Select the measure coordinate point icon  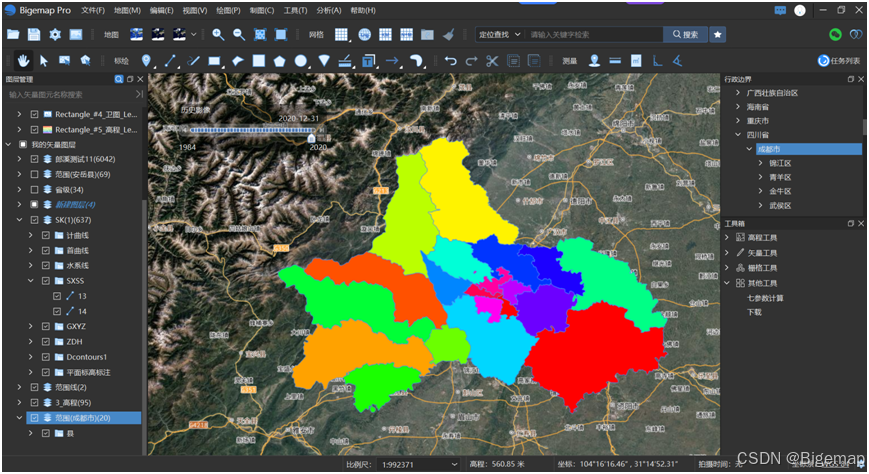(x=594, y=60)
